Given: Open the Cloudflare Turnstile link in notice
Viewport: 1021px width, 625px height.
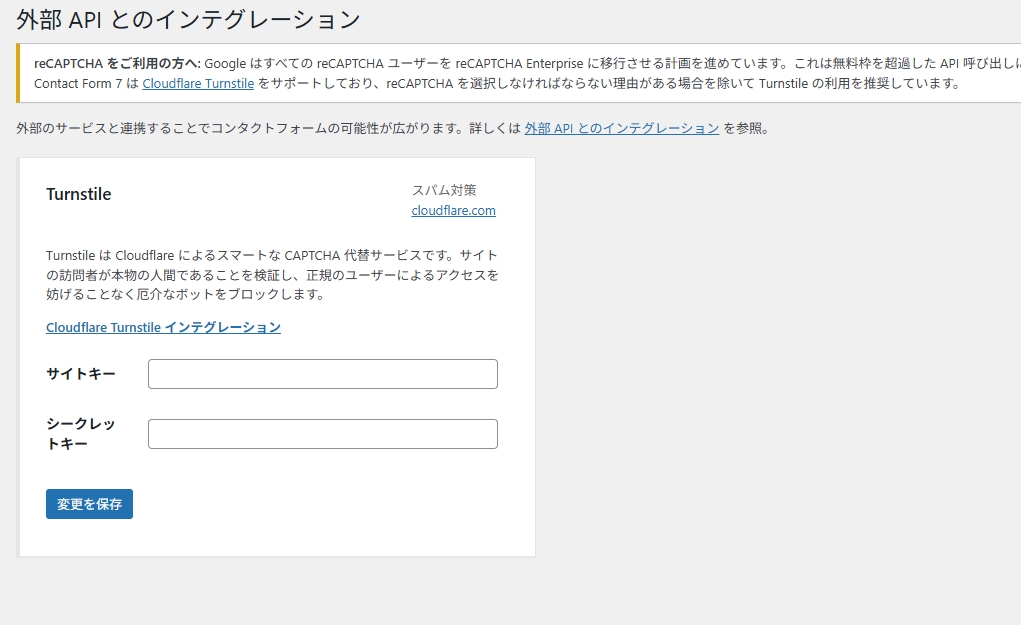Looking at the screenshot, I should point(198,83).
